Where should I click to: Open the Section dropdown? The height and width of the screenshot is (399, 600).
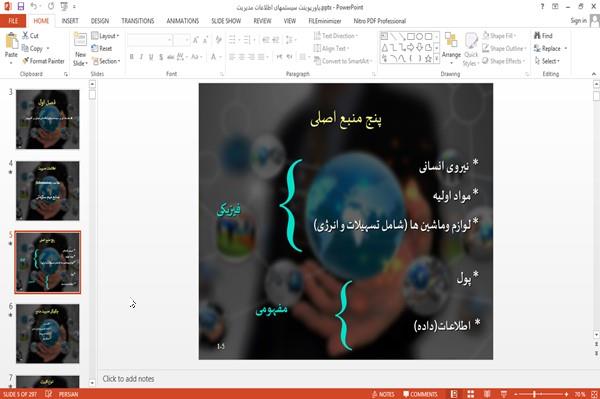pos(106,61)
